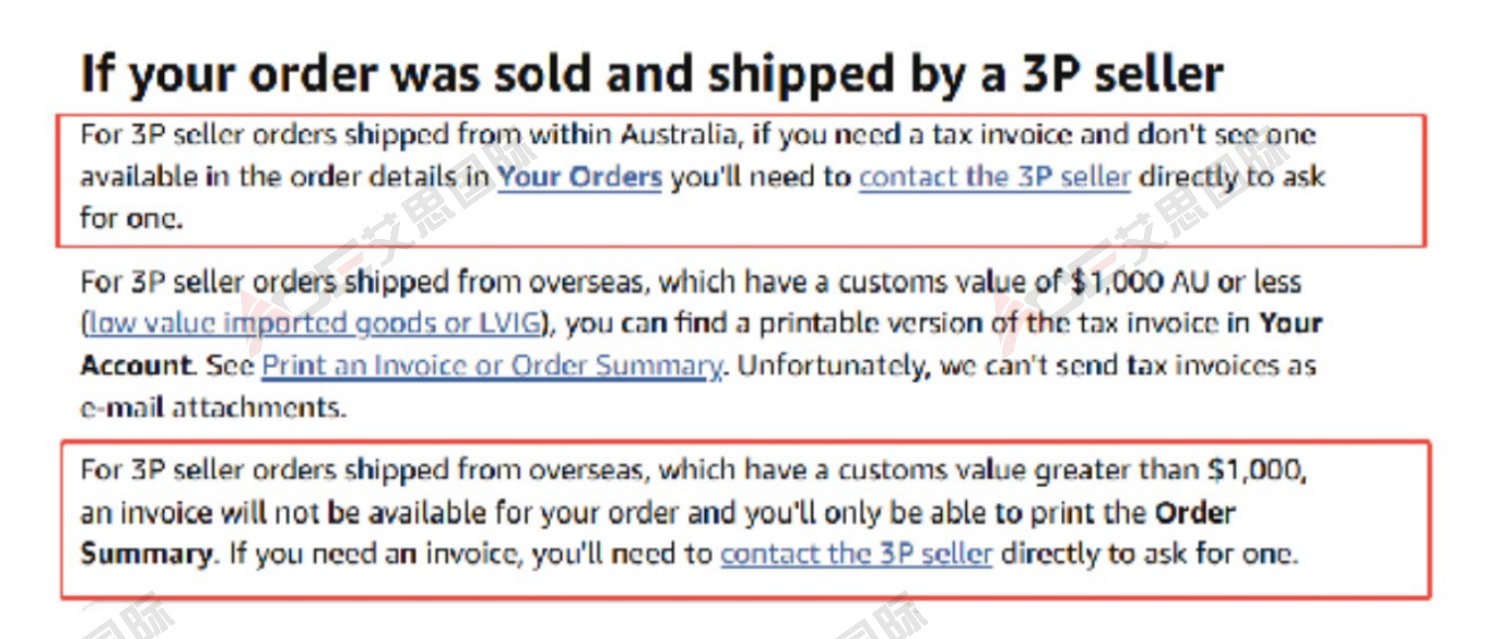1493x639 pixels.
Task: Click contact the 3P seller link in bottom red box
Action: click(856, 555)
